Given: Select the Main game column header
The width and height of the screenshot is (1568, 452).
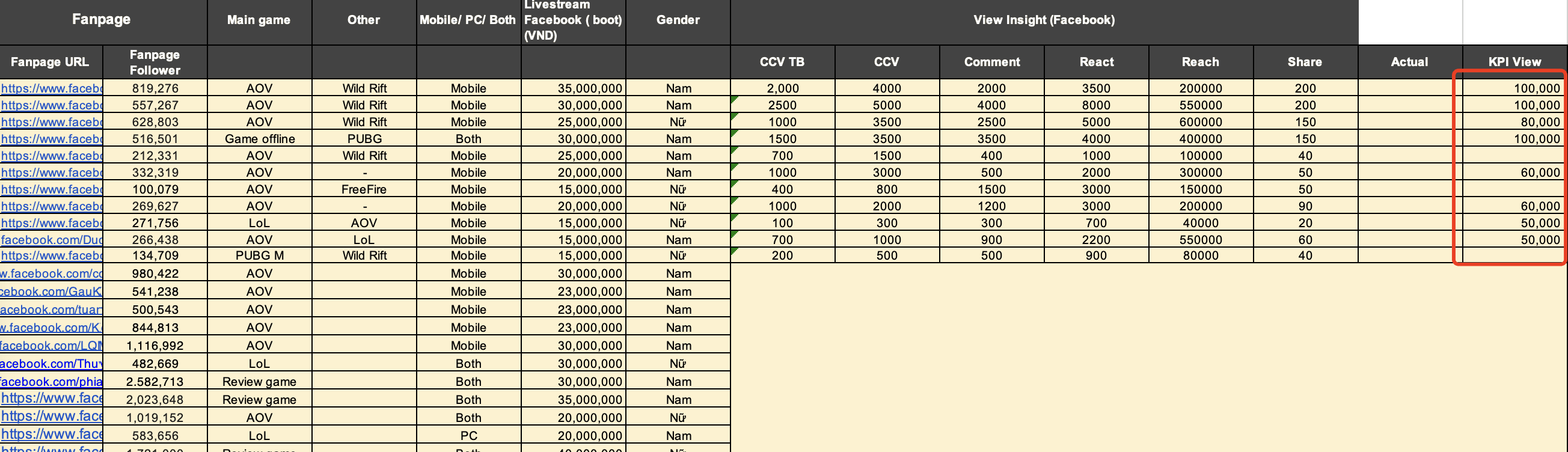Looking at the screenshot, I should [259, 20].
